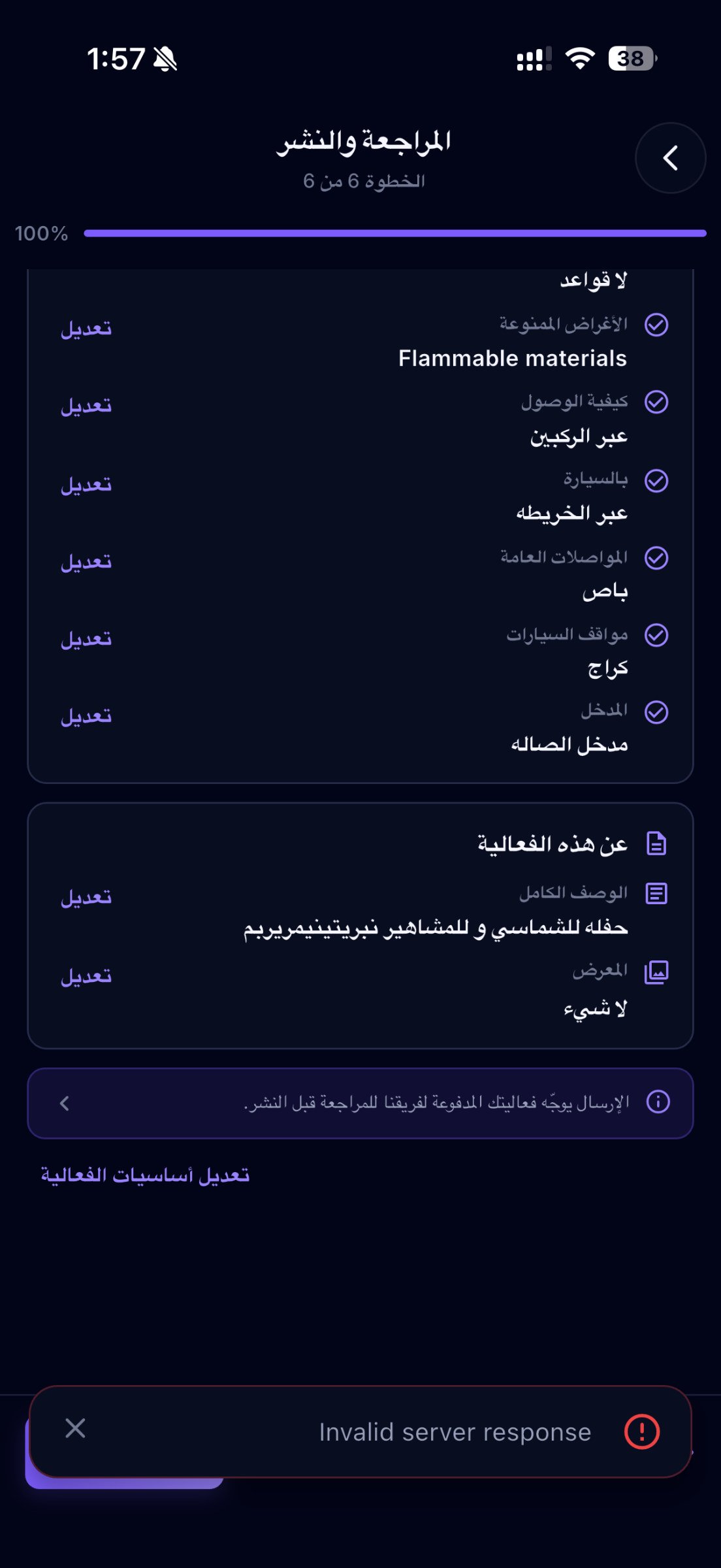Viewport: 721px width, 1568px height.
Task: Expand the submission notice with the chevron
Action: tap(64, 1103)
